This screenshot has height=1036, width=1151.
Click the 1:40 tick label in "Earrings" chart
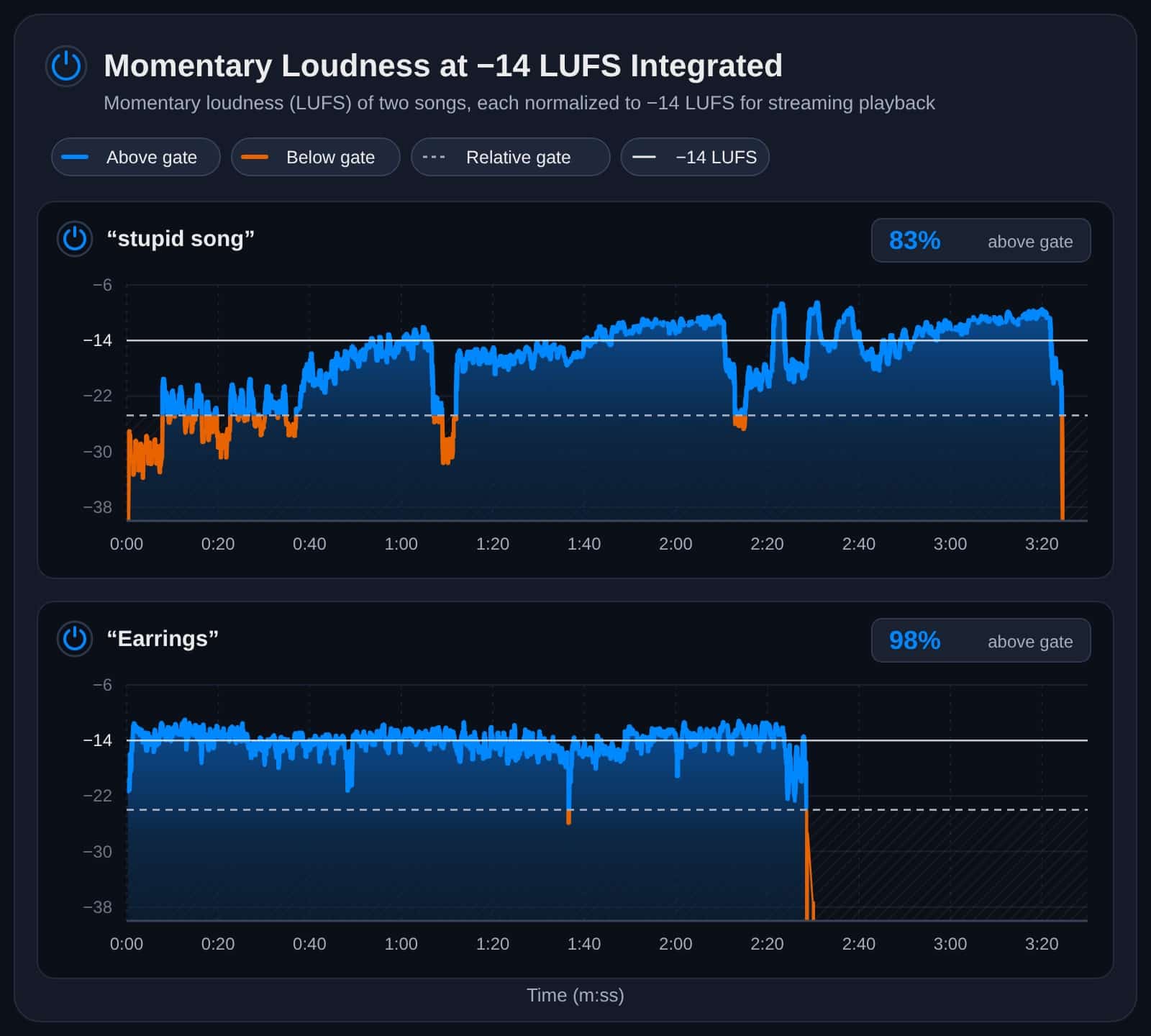coord(584,944)
